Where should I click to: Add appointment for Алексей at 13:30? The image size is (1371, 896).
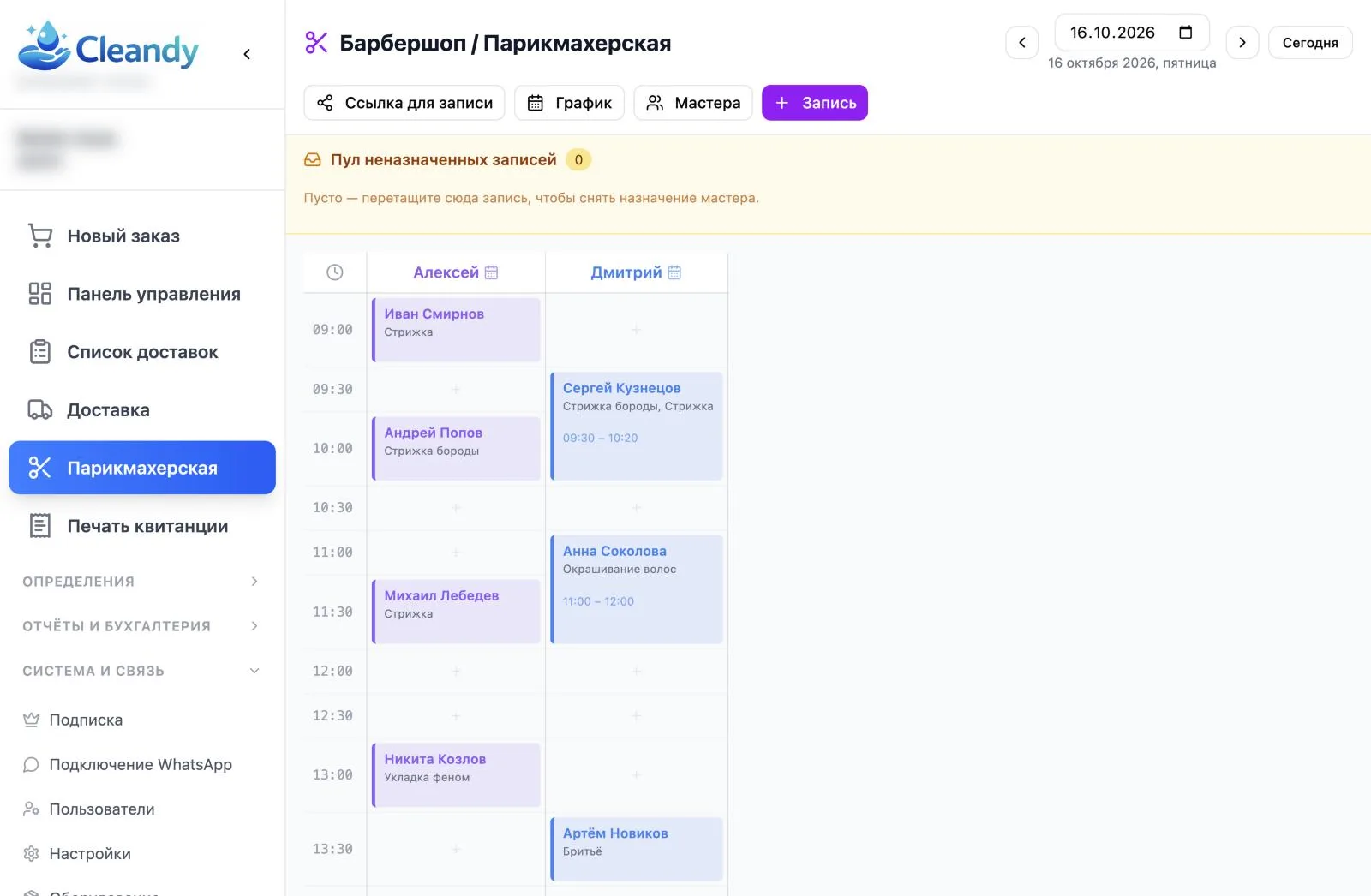tap(456, 849)
